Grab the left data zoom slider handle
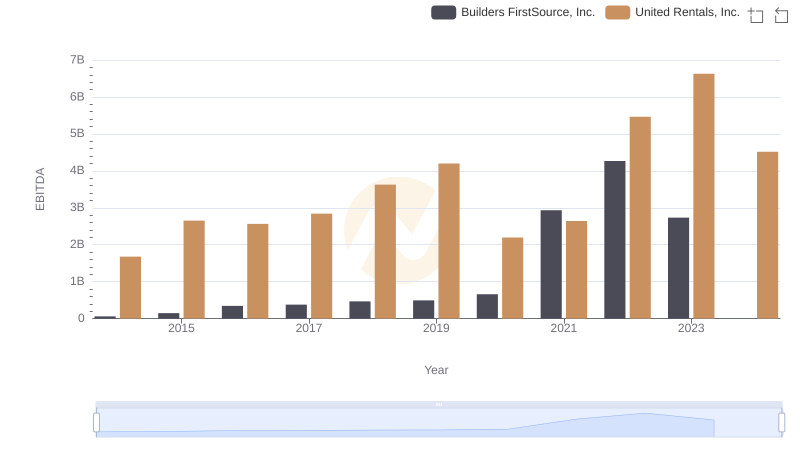The image size is (800, 461). 96,423
